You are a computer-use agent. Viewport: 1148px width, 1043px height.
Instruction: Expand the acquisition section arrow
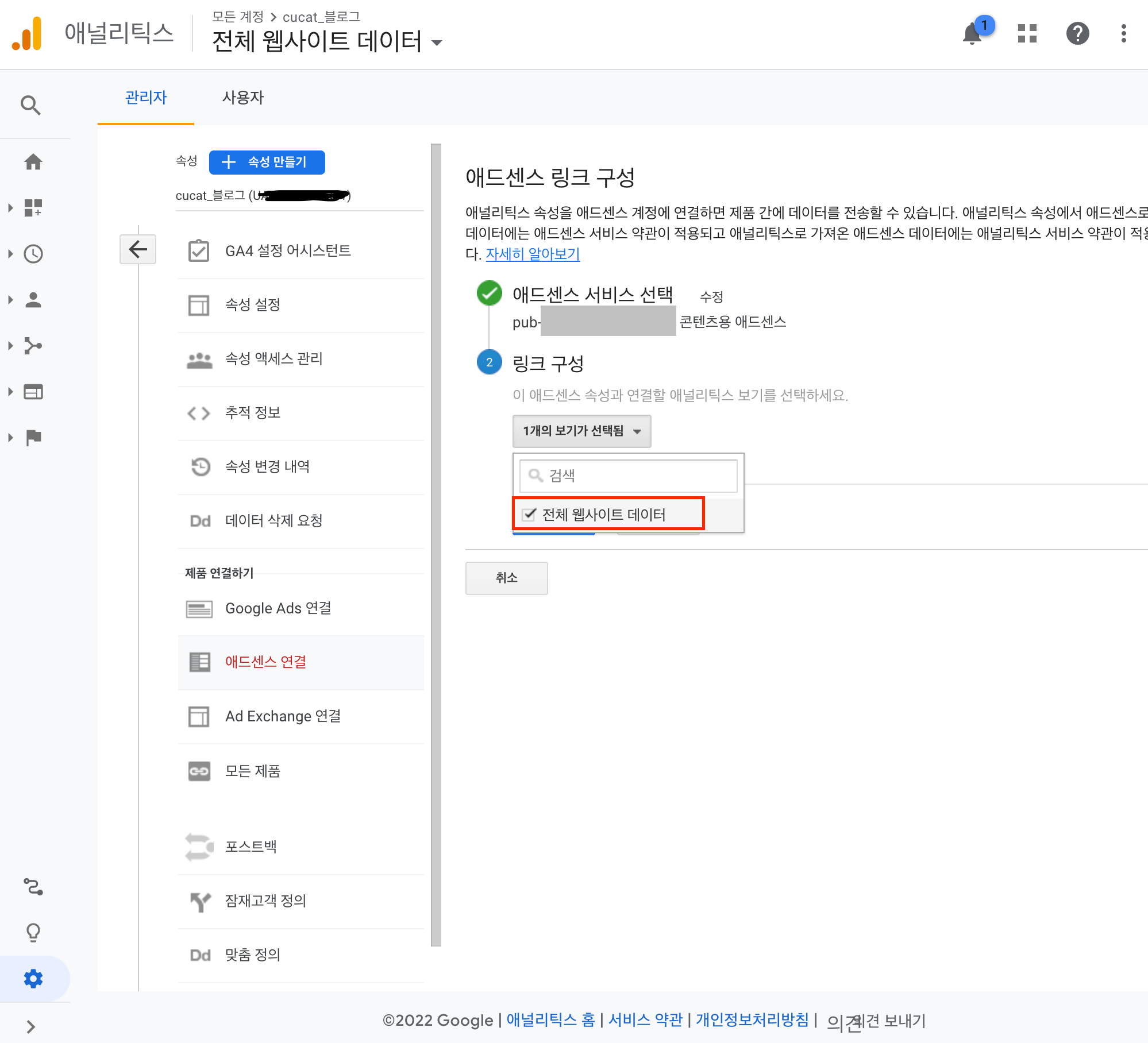[x=10, y=346]
